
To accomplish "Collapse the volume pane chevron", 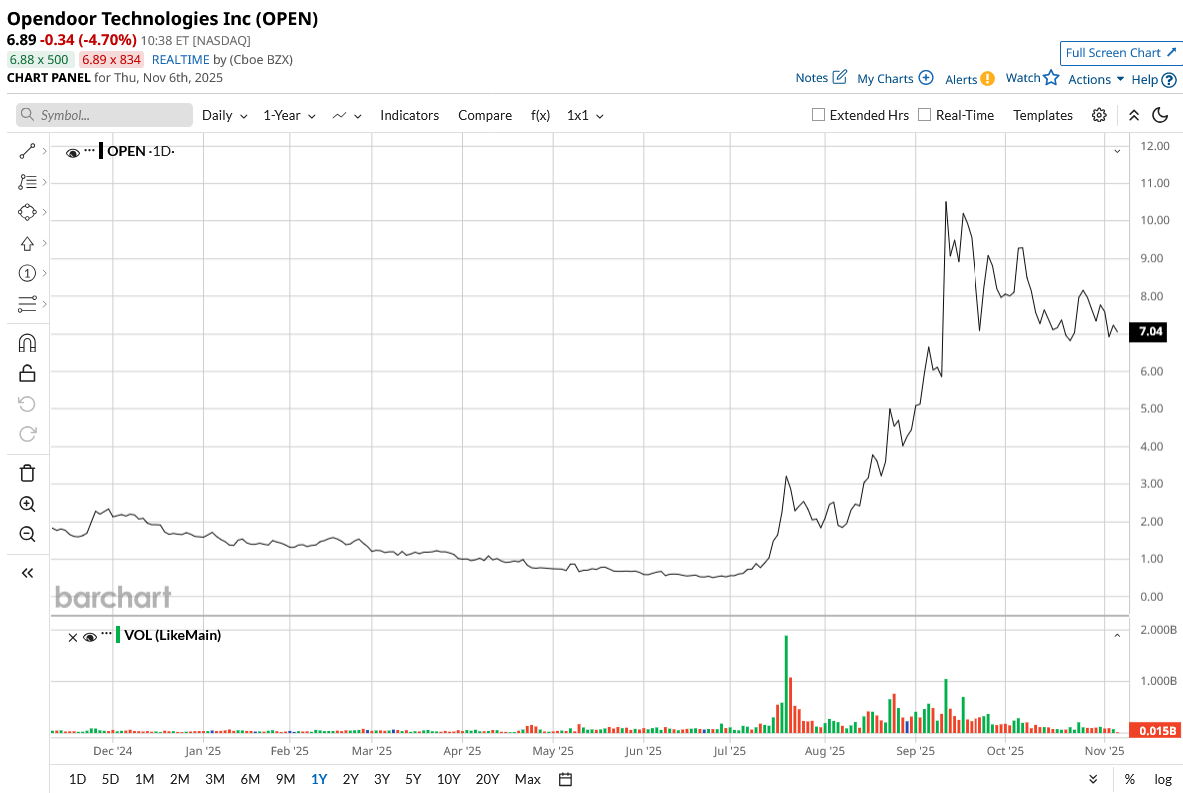I will [1117, 636].
